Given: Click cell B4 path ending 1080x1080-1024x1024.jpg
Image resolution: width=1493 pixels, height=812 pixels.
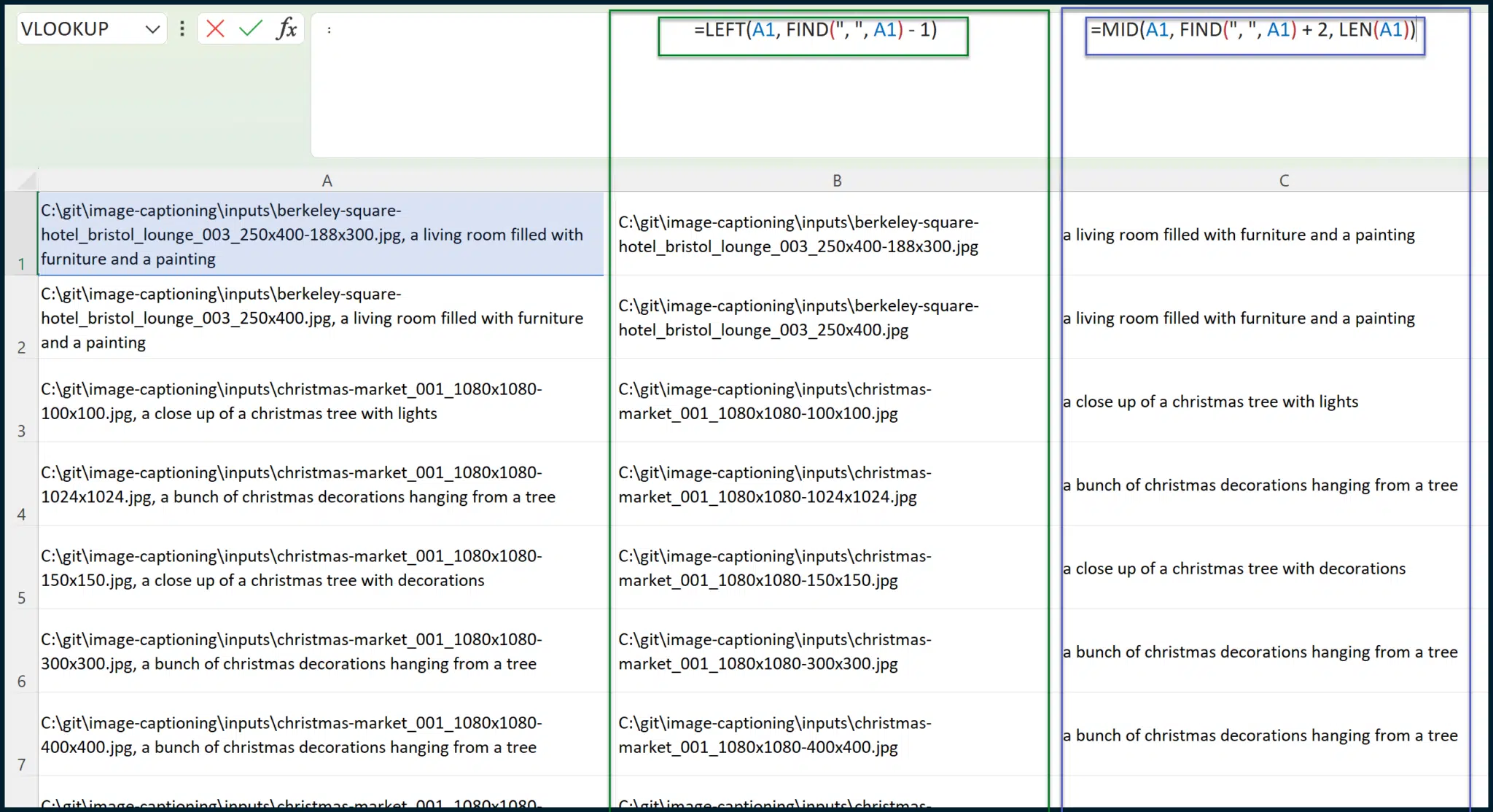Looking at the screenshot, I should 837,484.
